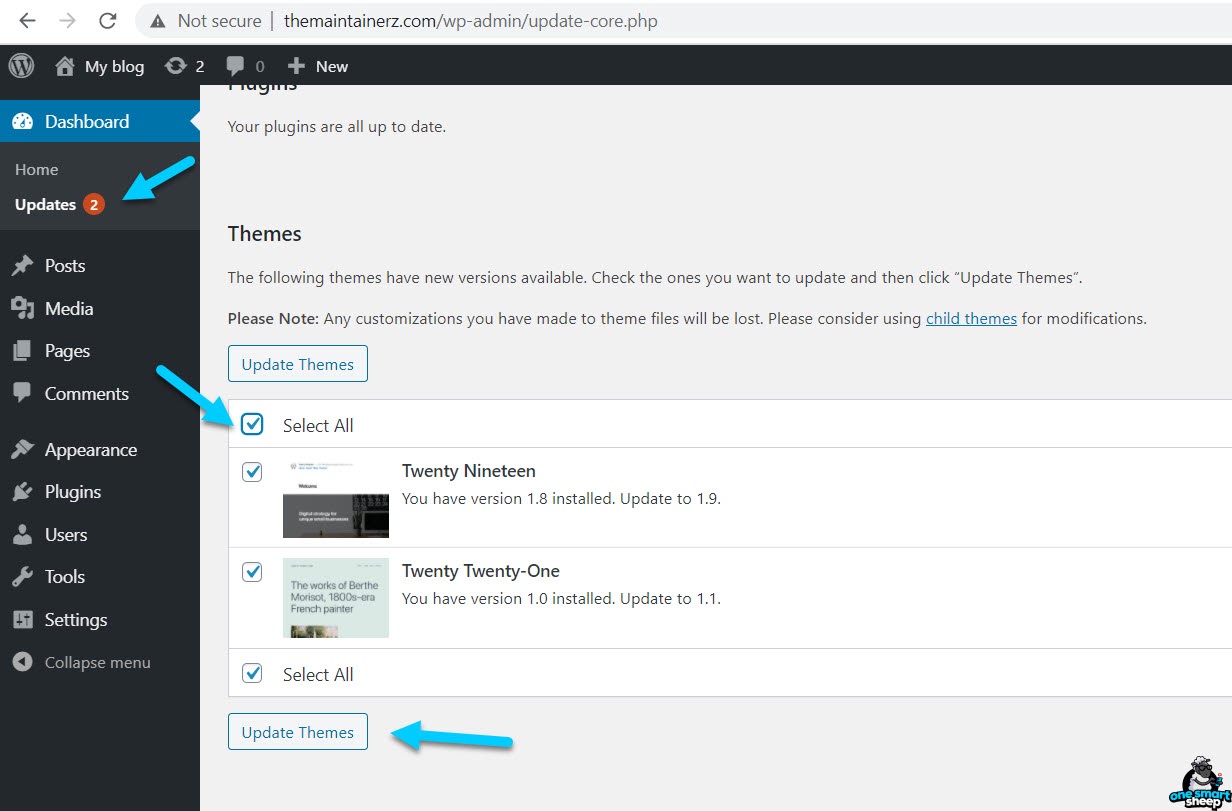Viewport: 1232px width, 811px height.
Task: Click the Media icon in sidebar
Action: 23,308
